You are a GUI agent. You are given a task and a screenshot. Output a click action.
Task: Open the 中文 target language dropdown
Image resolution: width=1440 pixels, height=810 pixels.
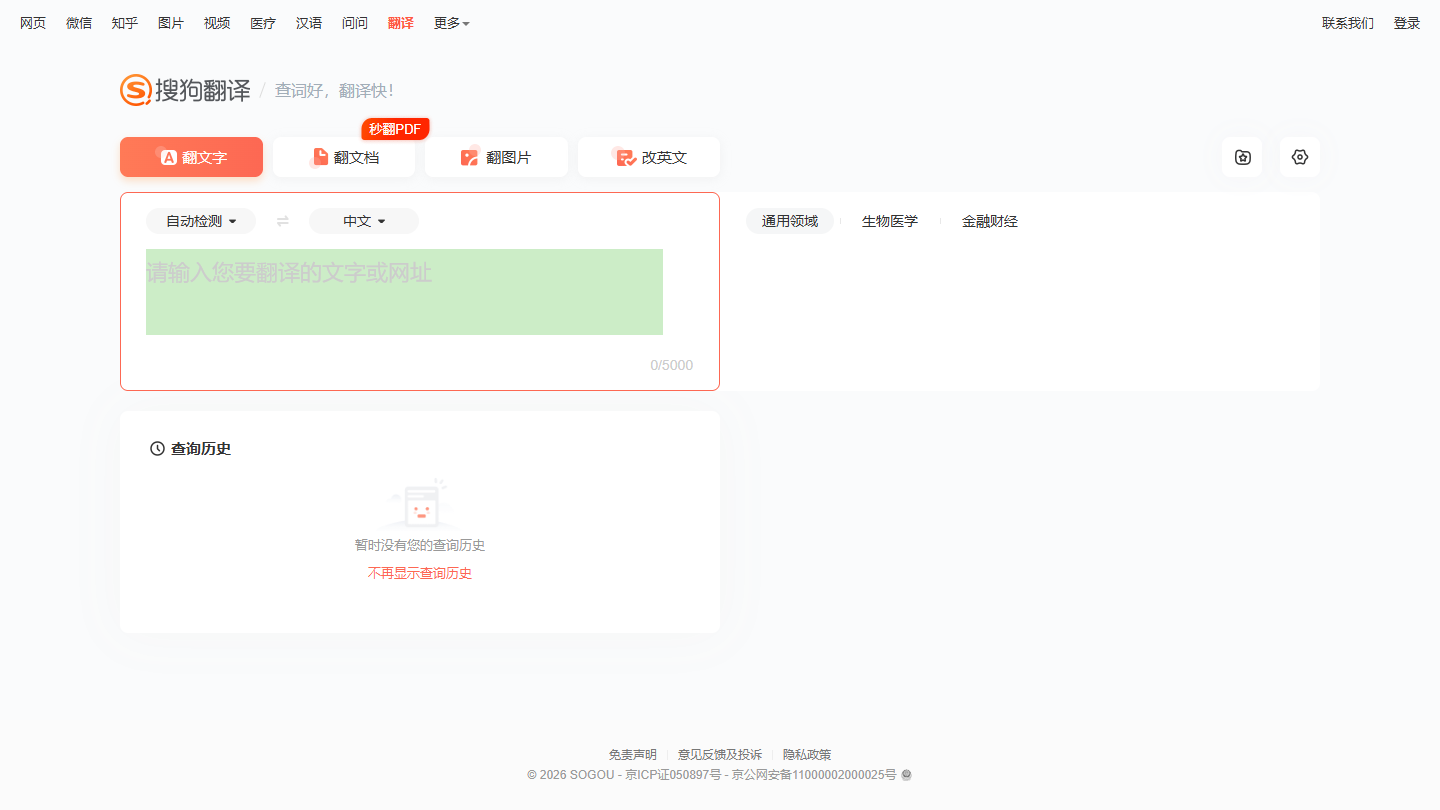pos(364,221)
